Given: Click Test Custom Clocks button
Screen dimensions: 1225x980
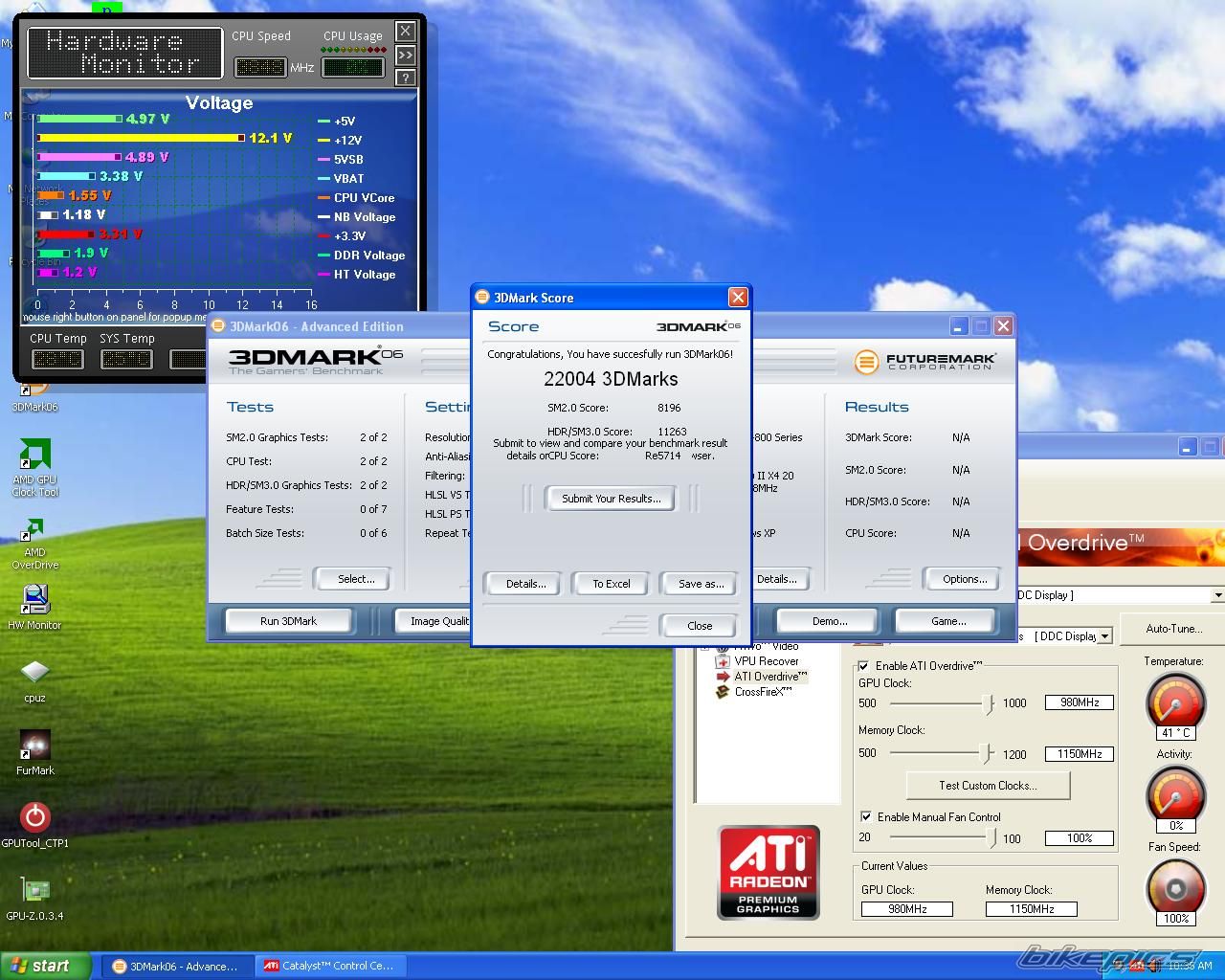Looking at the screenshot, I should (988, 786).
